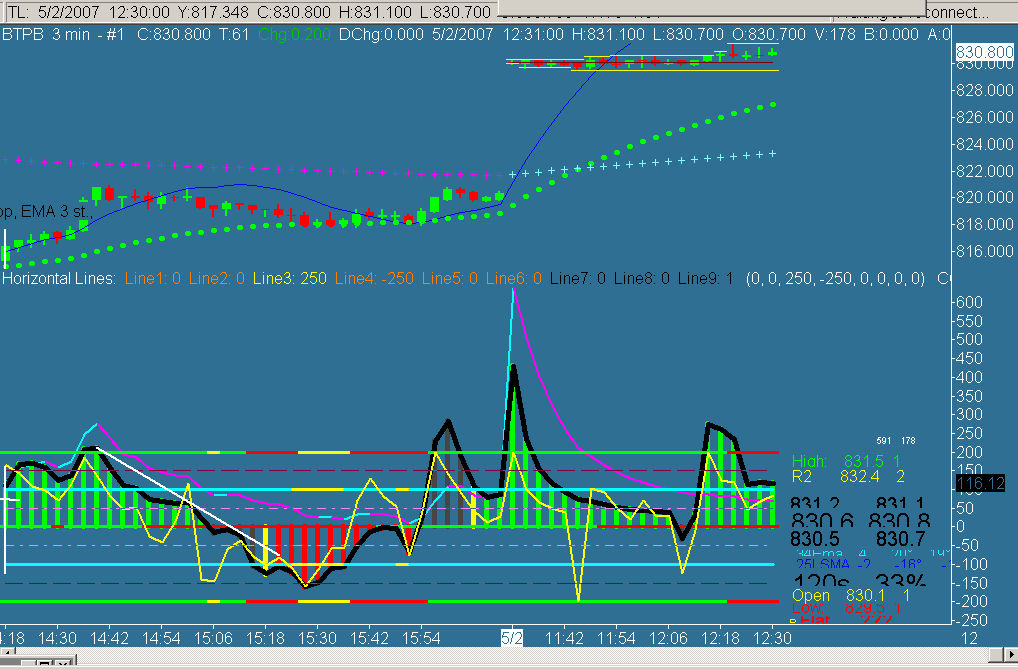This screenshot has width=1018, height=669.
Task: Click the 'Line1: 0' parameter
Action: coord(153,279)
